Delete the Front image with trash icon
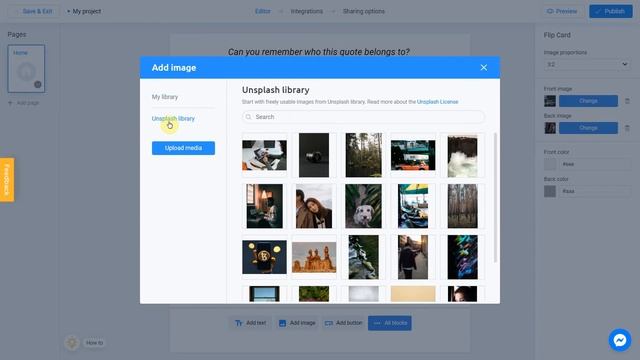The image size is (640, 360). 627,101
